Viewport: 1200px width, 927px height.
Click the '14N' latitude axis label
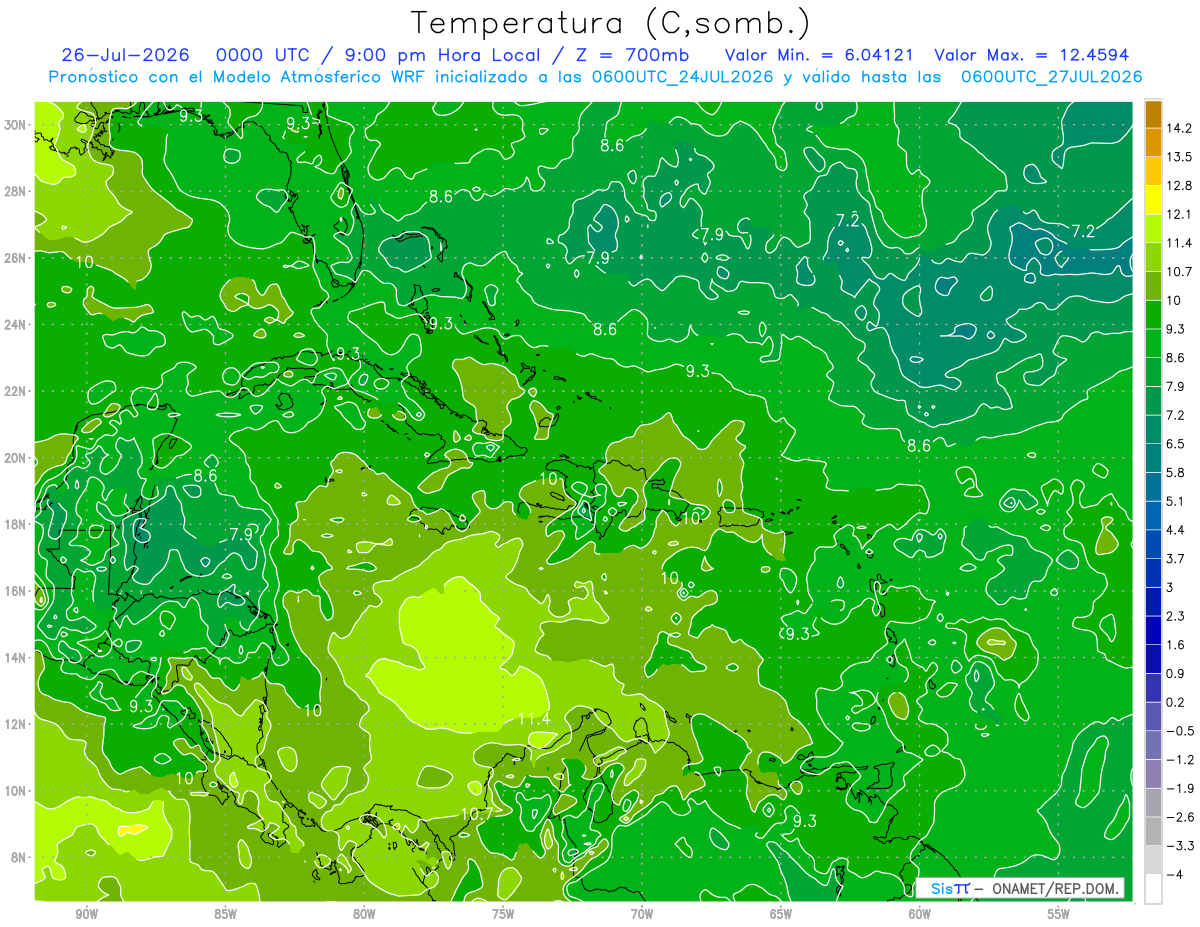click(15, 658)
